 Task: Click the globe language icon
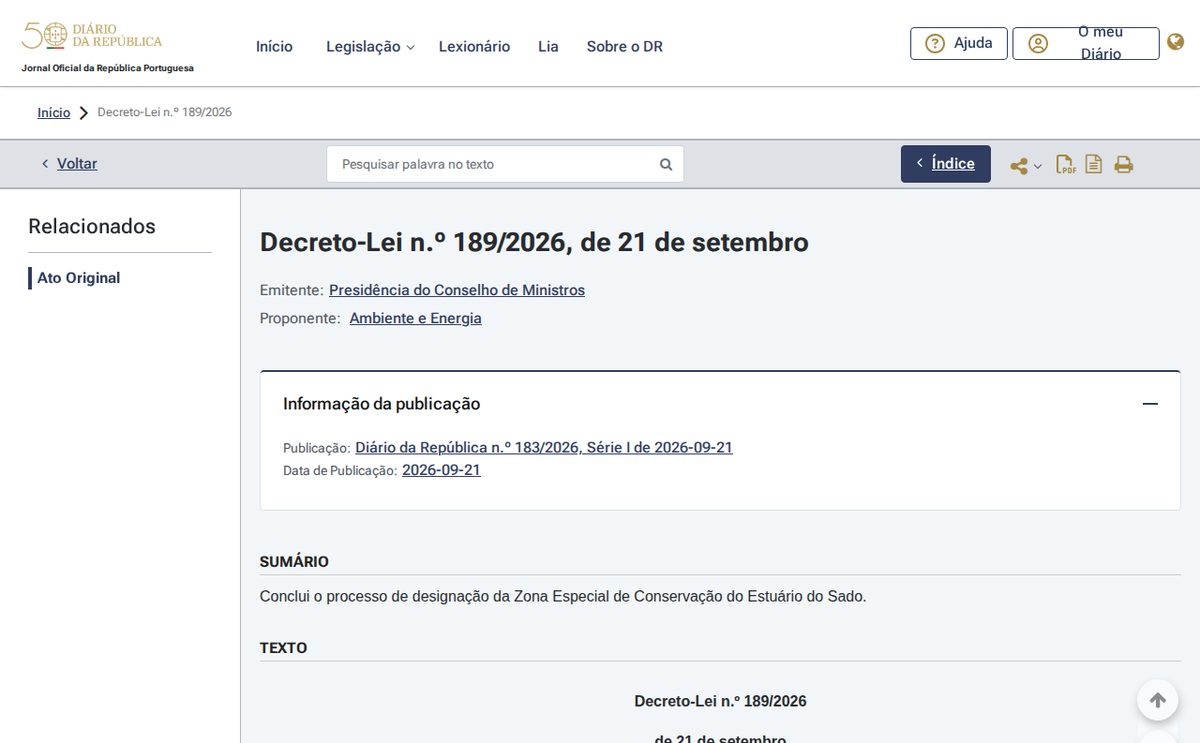click(1176, 42)
